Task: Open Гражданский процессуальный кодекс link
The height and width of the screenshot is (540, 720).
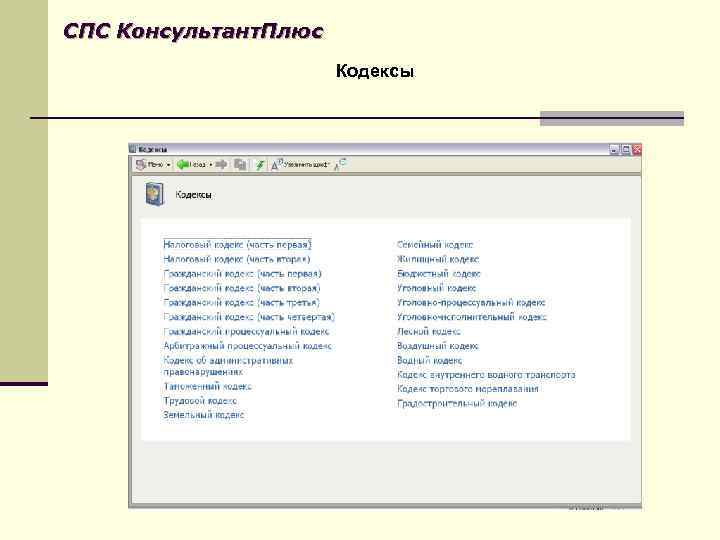Action: [x=247, y=332]
